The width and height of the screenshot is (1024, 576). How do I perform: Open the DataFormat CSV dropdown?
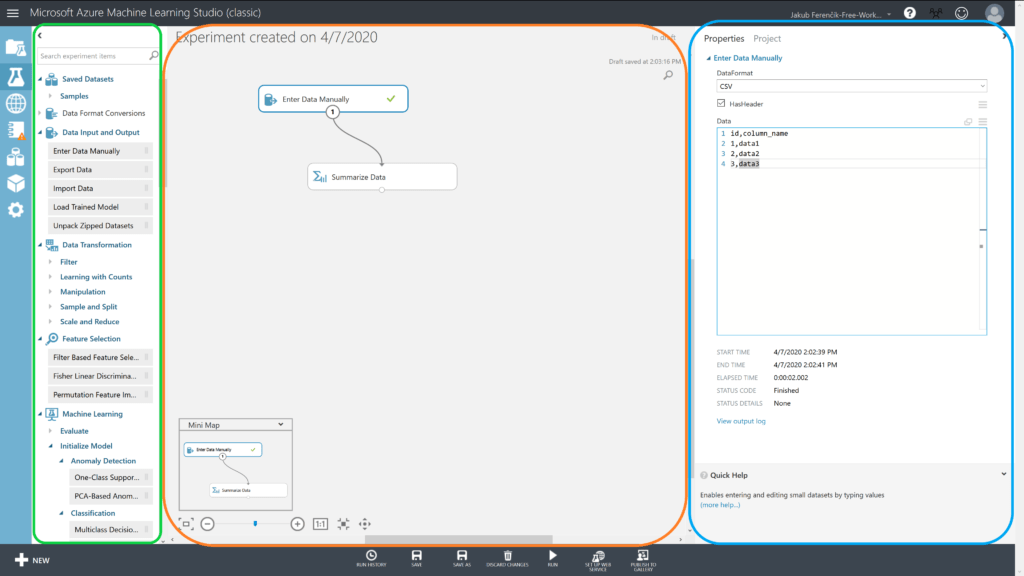pos(851,86)
